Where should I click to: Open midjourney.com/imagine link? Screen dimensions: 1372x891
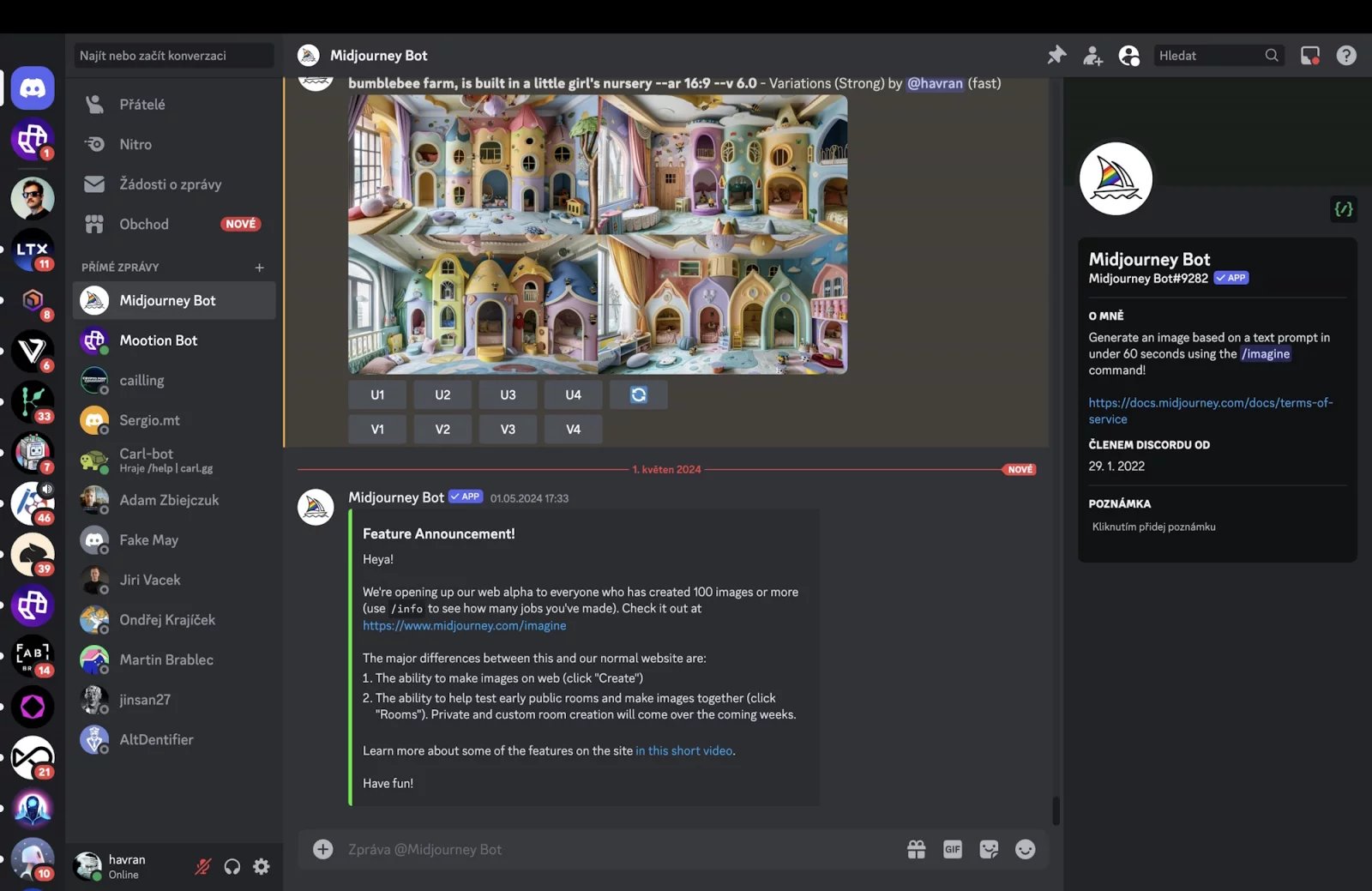click(464, 626)
